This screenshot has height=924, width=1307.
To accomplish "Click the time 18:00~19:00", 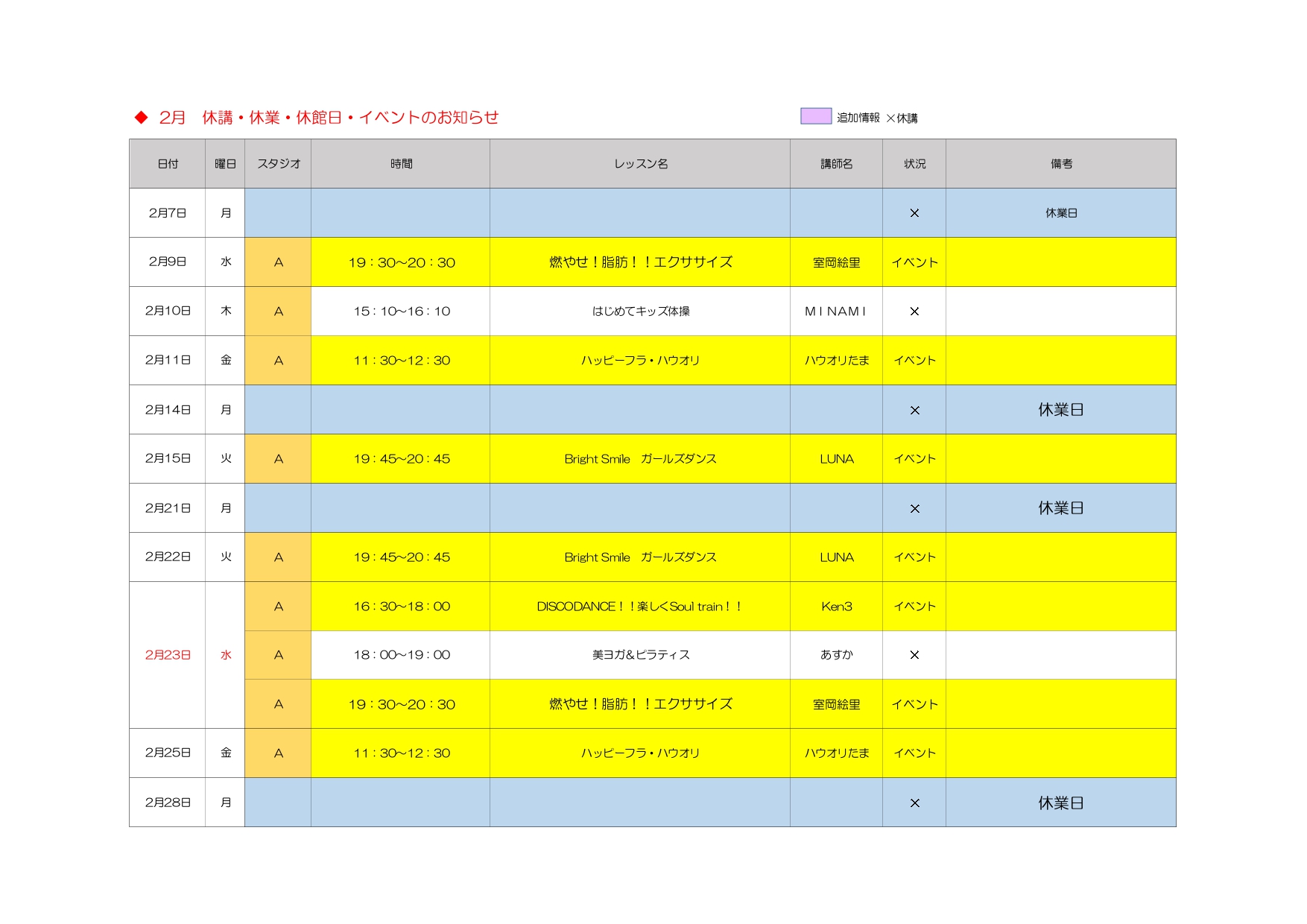I will [402, 655].
